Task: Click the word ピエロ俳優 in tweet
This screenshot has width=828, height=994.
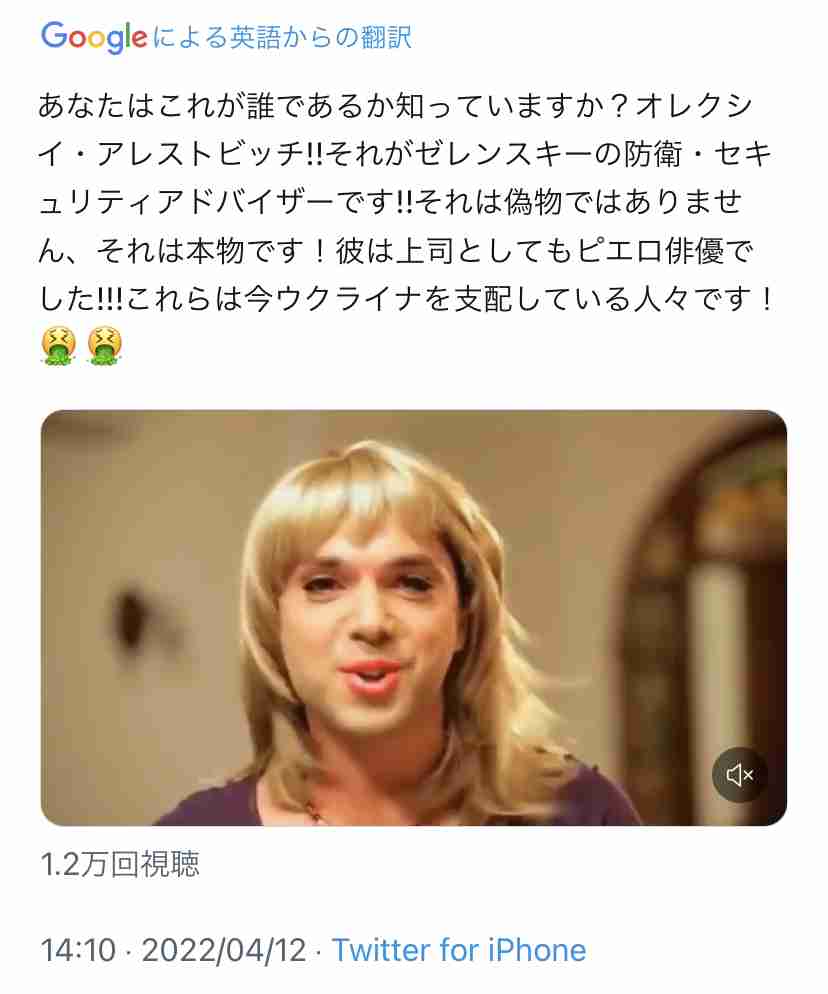Action: point(650,252)
